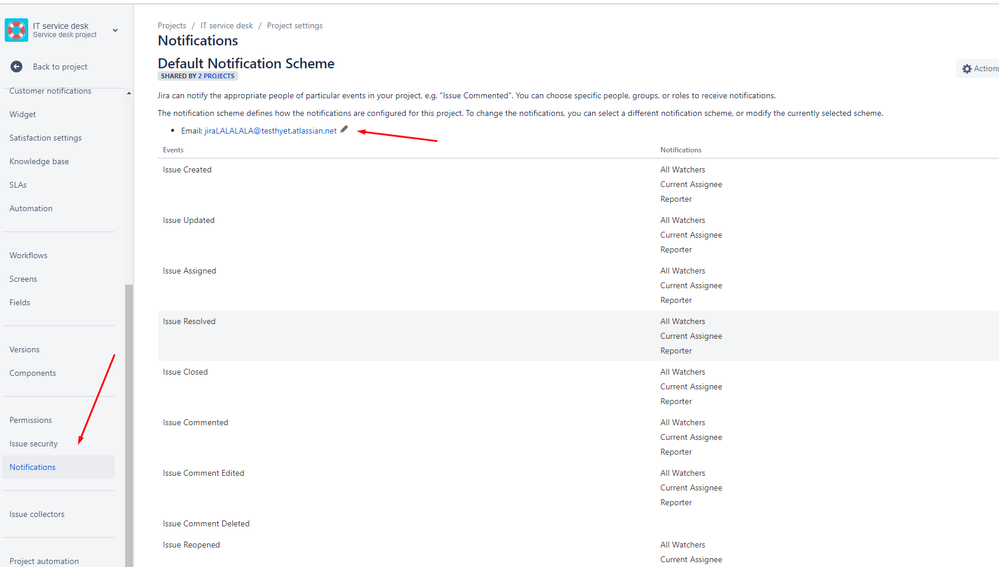The height and width of the screenshot is (567, 999).
Task: Click the 2 PROJECTS shared link
Action: pyautogui.click(x=216, y=76)
